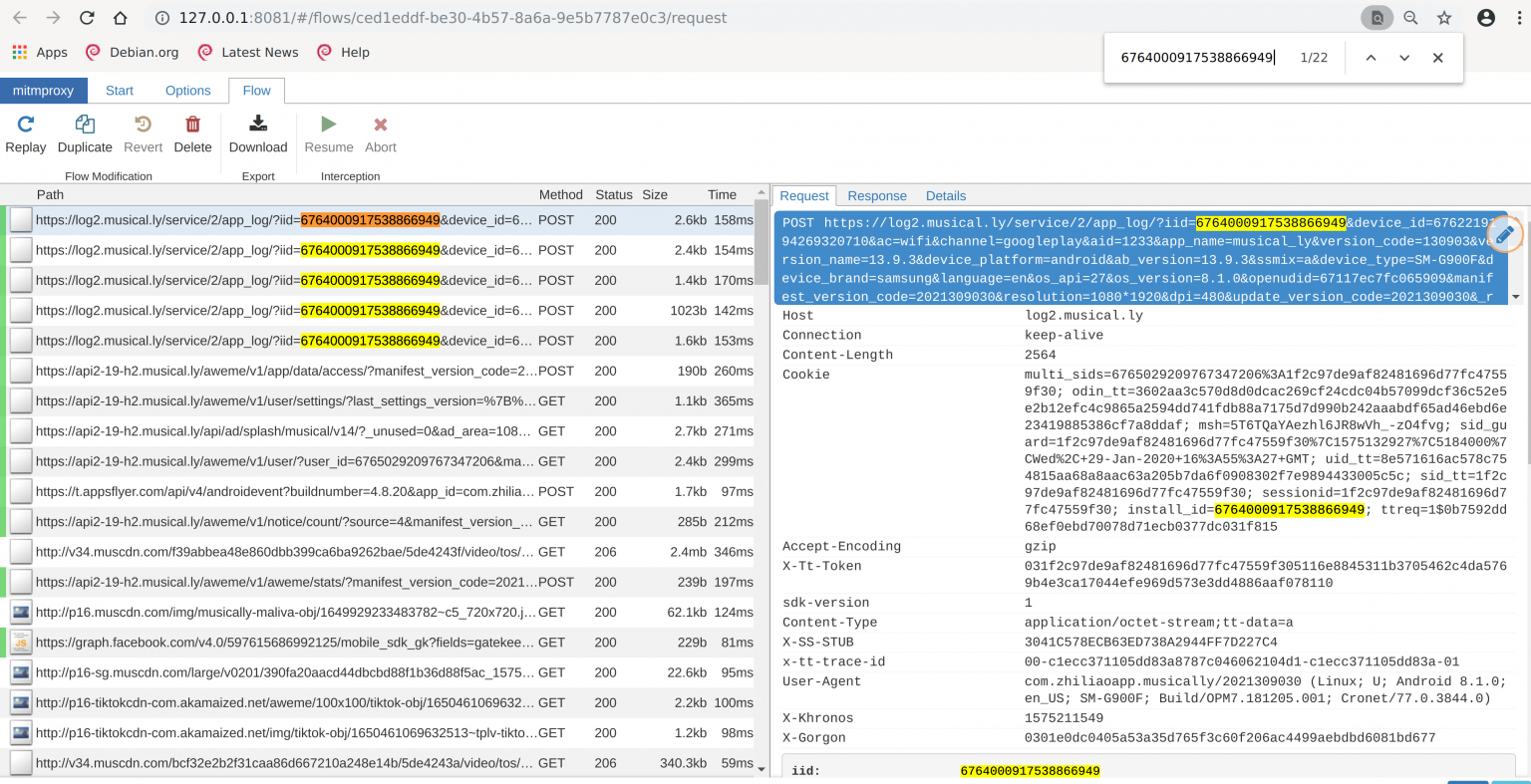Click the flow list vertical scrollbar thumb

[x=762, y=242]
